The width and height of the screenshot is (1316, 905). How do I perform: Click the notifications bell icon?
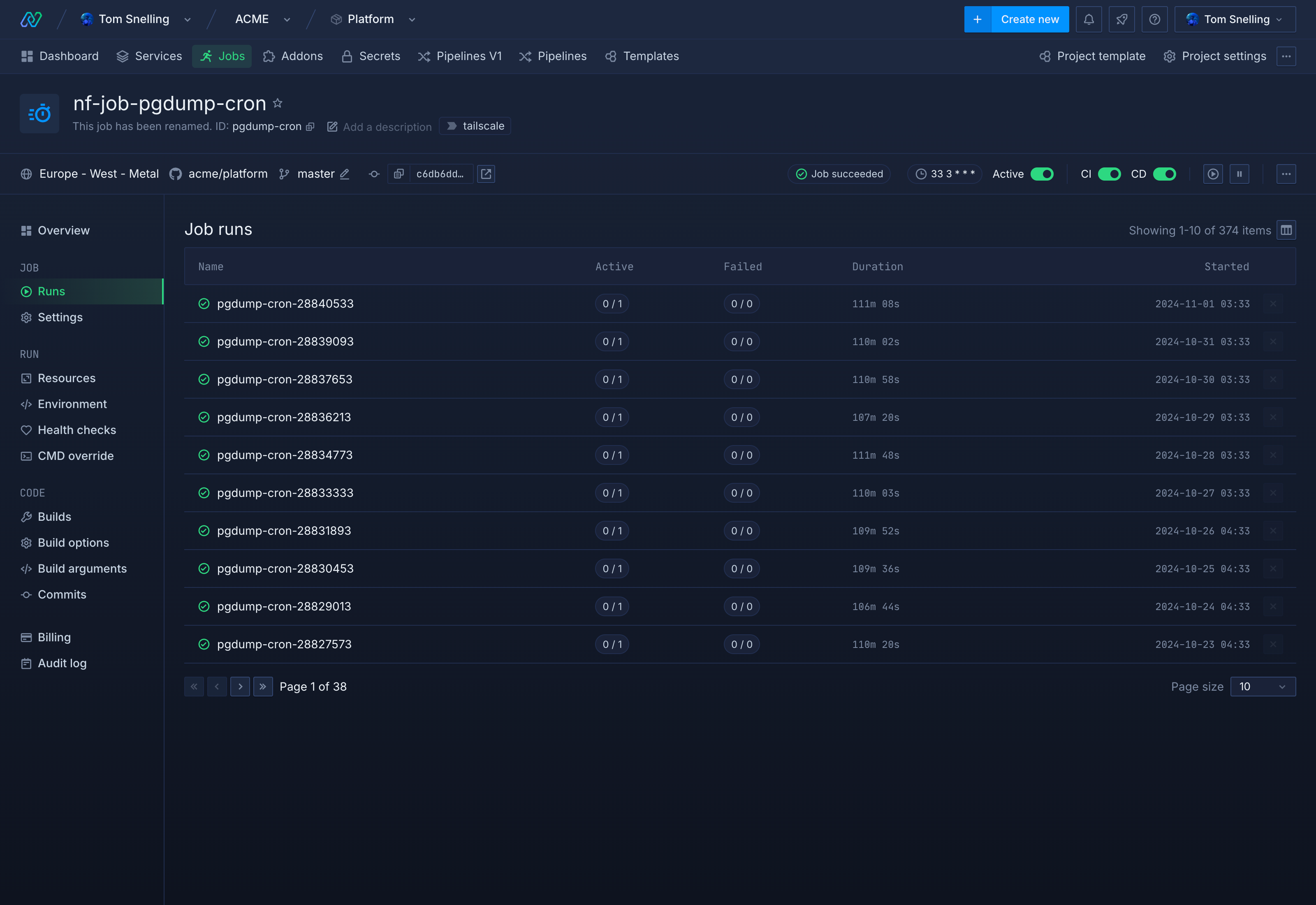1088,19
